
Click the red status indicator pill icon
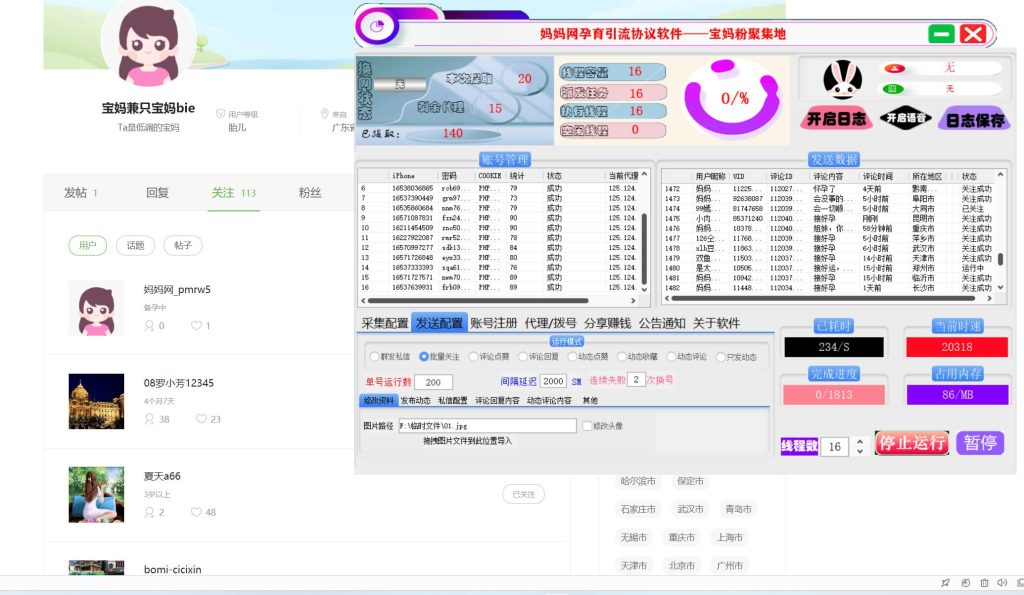tap(894, 68)
